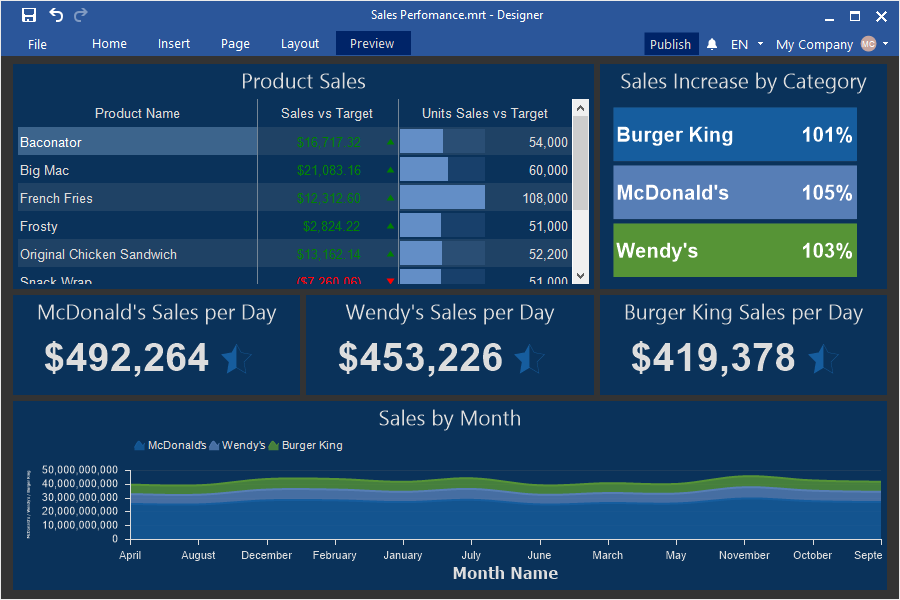Click the Product Sales scrollbar up arrow

(580, 107)
